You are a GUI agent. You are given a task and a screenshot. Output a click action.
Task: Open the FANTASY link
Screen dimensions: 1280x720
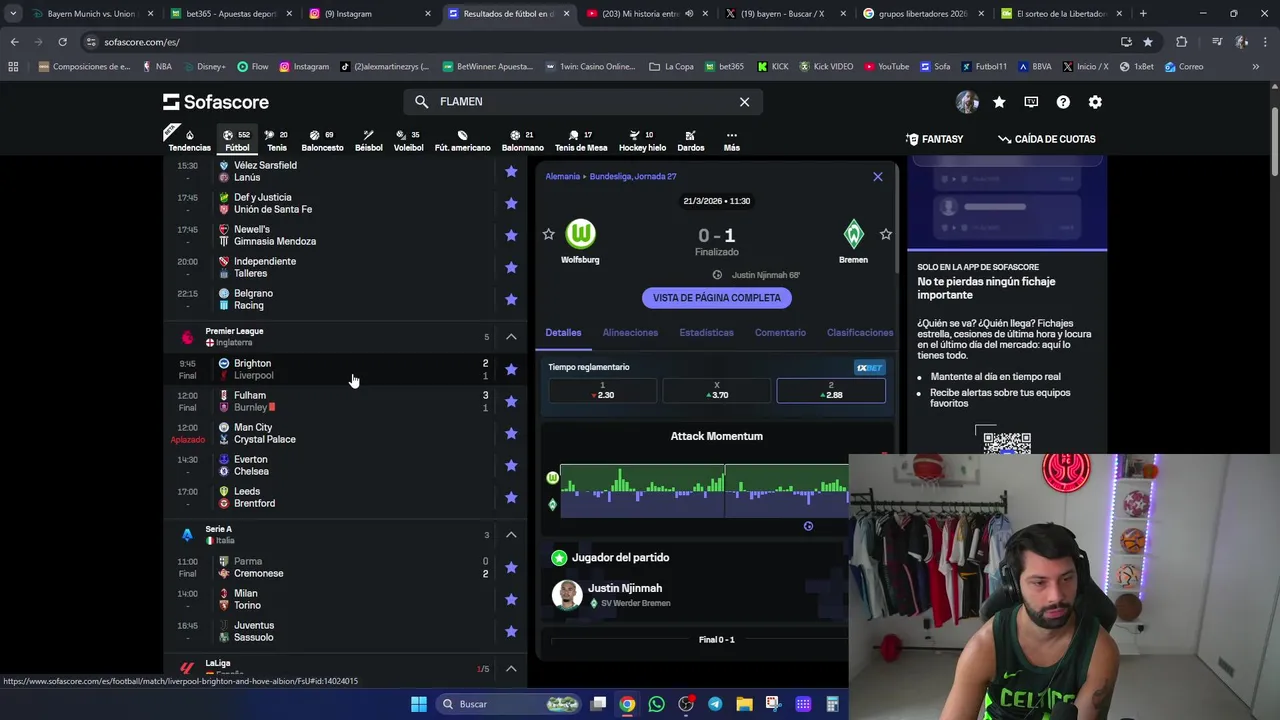pos(935,139)
